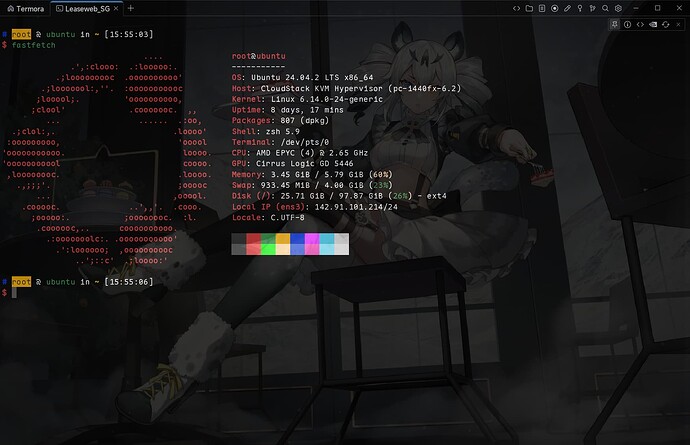690x445 pixels.
Task: Click the highlighted 'root' in the second prompt
Action: click(x=21, y=282)
